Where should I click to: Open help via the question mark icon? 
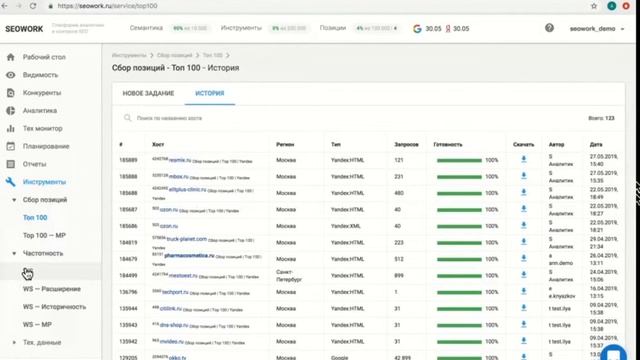(x=549, y=28)
